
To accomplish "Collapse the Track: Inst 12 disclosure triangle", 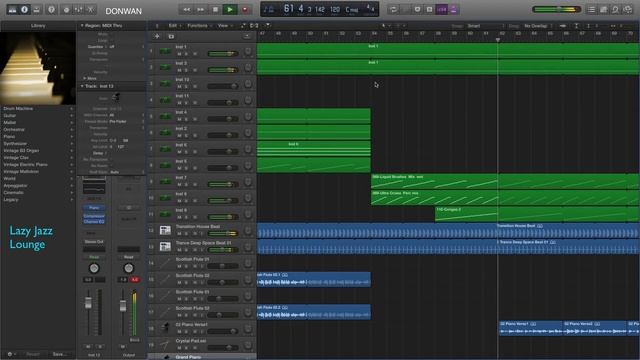I will 82,86.
